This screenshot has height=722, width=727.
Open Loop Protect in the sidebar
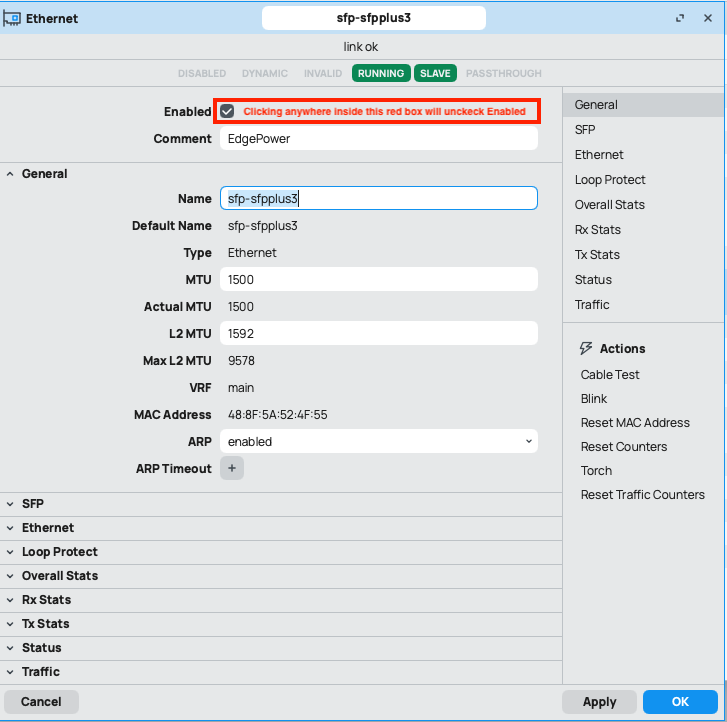pos(643,180)
